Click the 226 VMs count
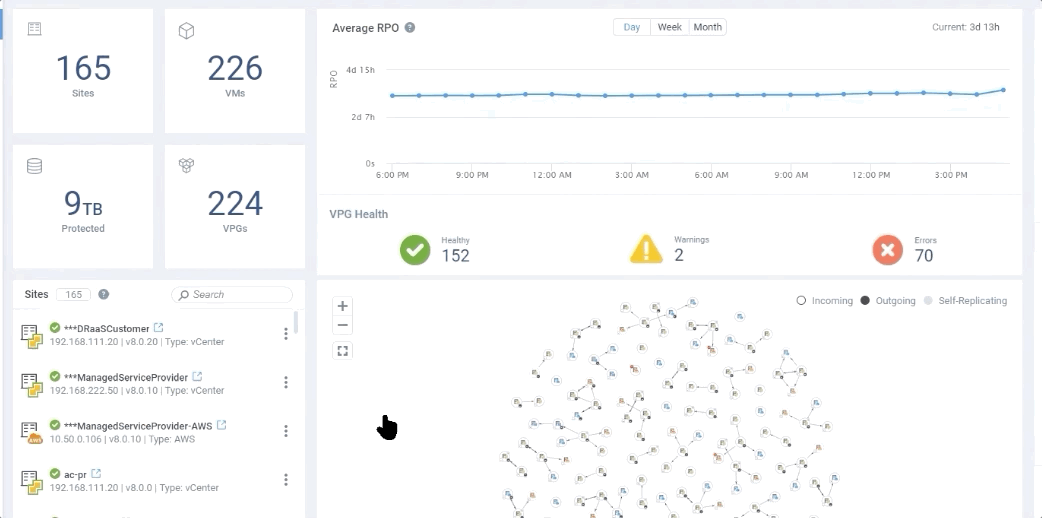Image resolution: width=1042 pixels, height=518 pixels. click(x=235, y=68)
